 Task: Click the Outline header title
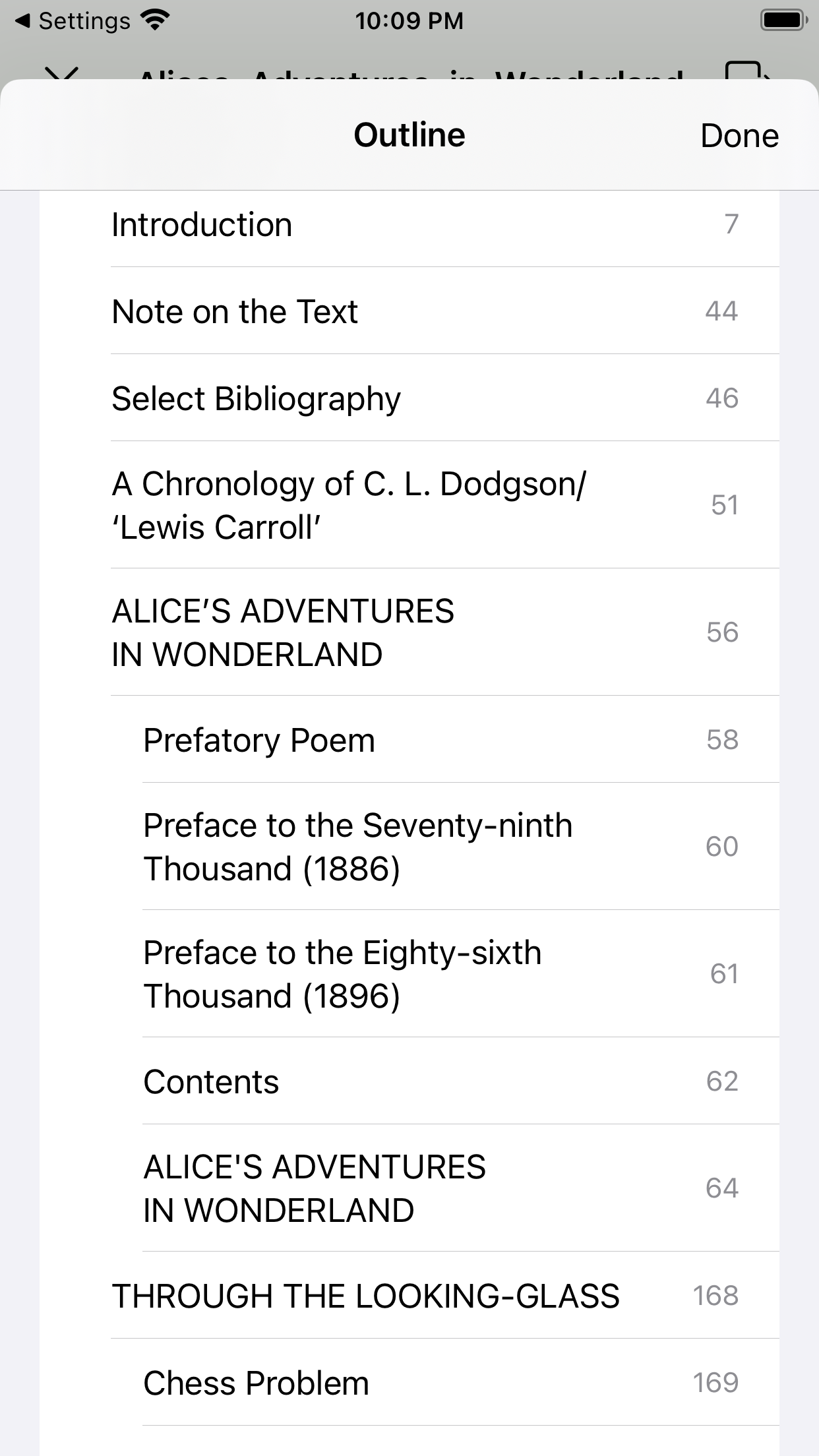409,135
